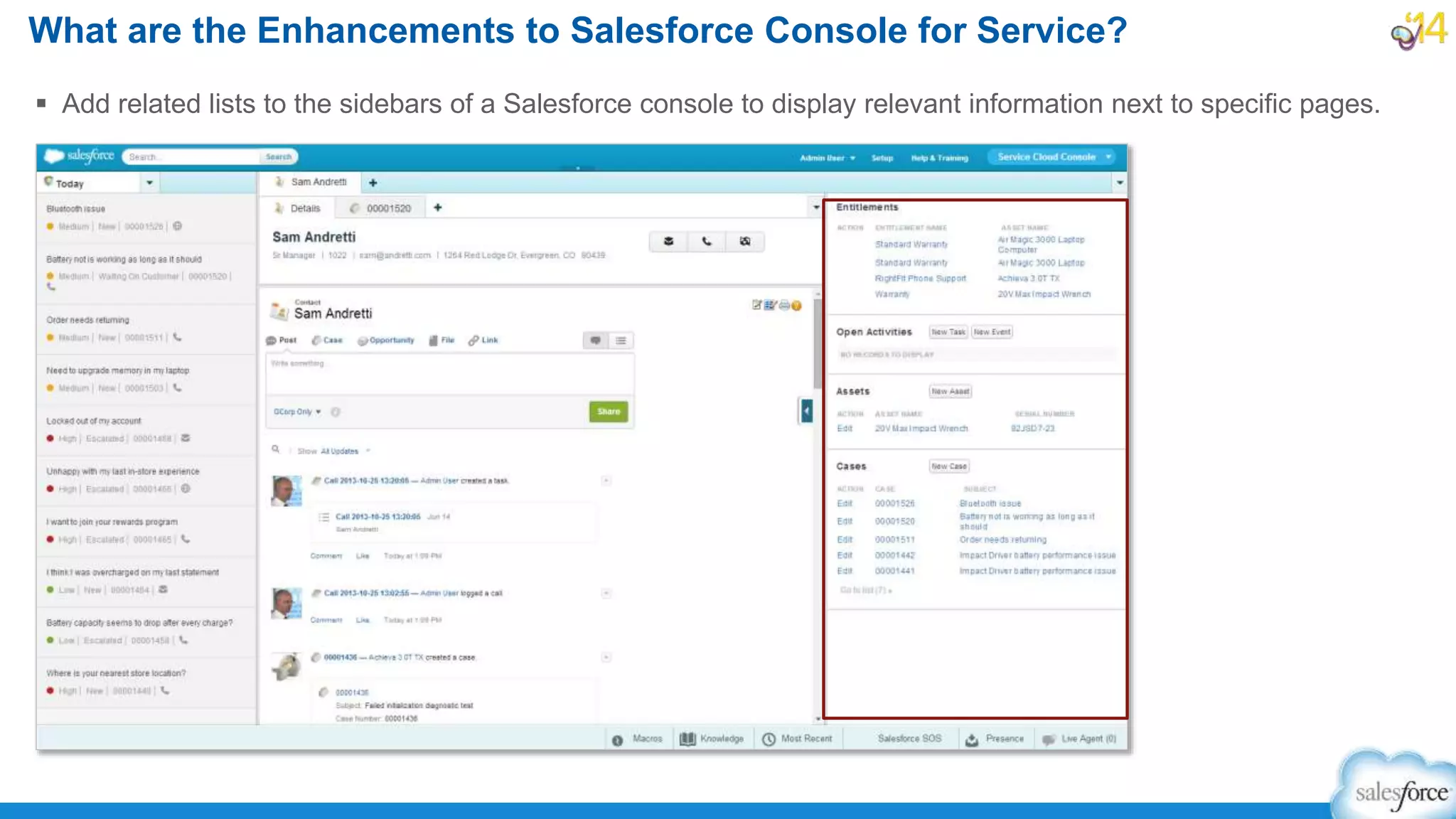Open the Knowledge footer component
The height and width of the screenshot is (819, 1456).
click(x=712, y=739)
